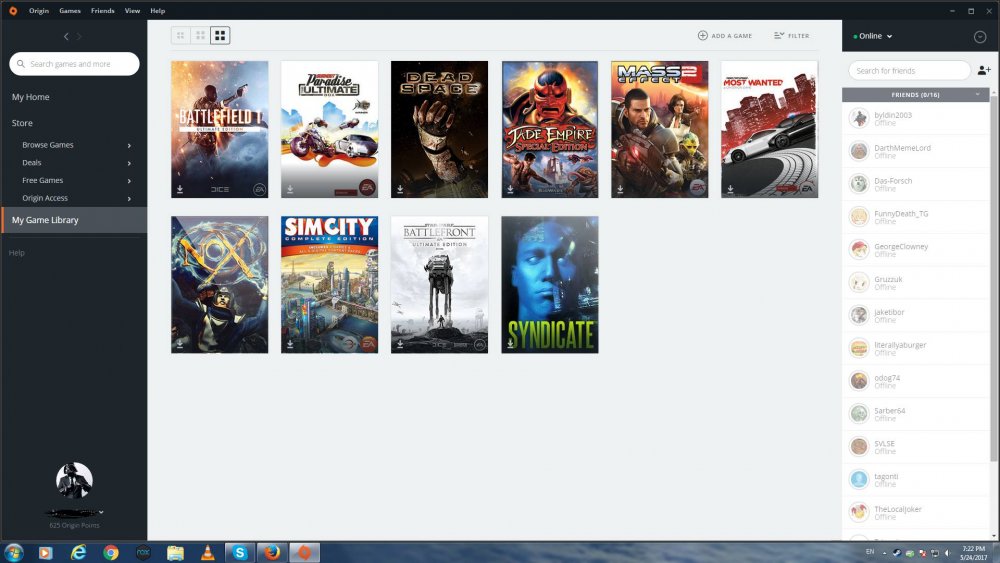Click download icon on Jade Empire

click(510, 189)
